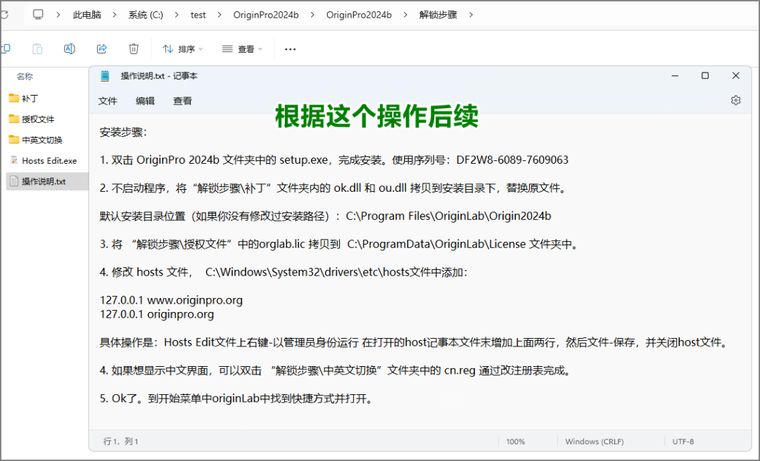
Task: Click the share icon in Explorer toolbar
Action: tap(101, 48)
